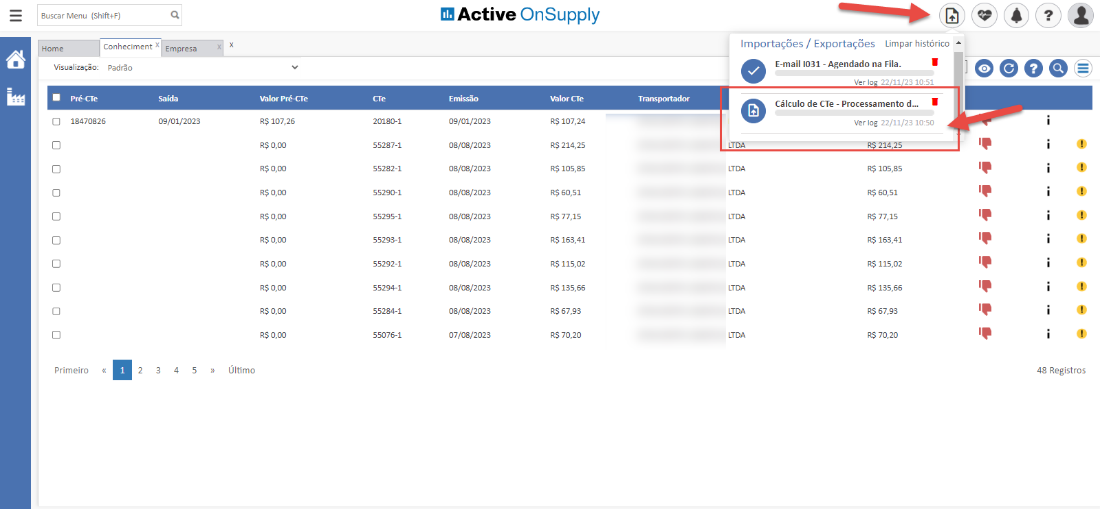The width and height of the screenshot is (1100, 509).
Task: Click thumbs-down icon on CTe 55282-1 row
Action: click(985, 168)
